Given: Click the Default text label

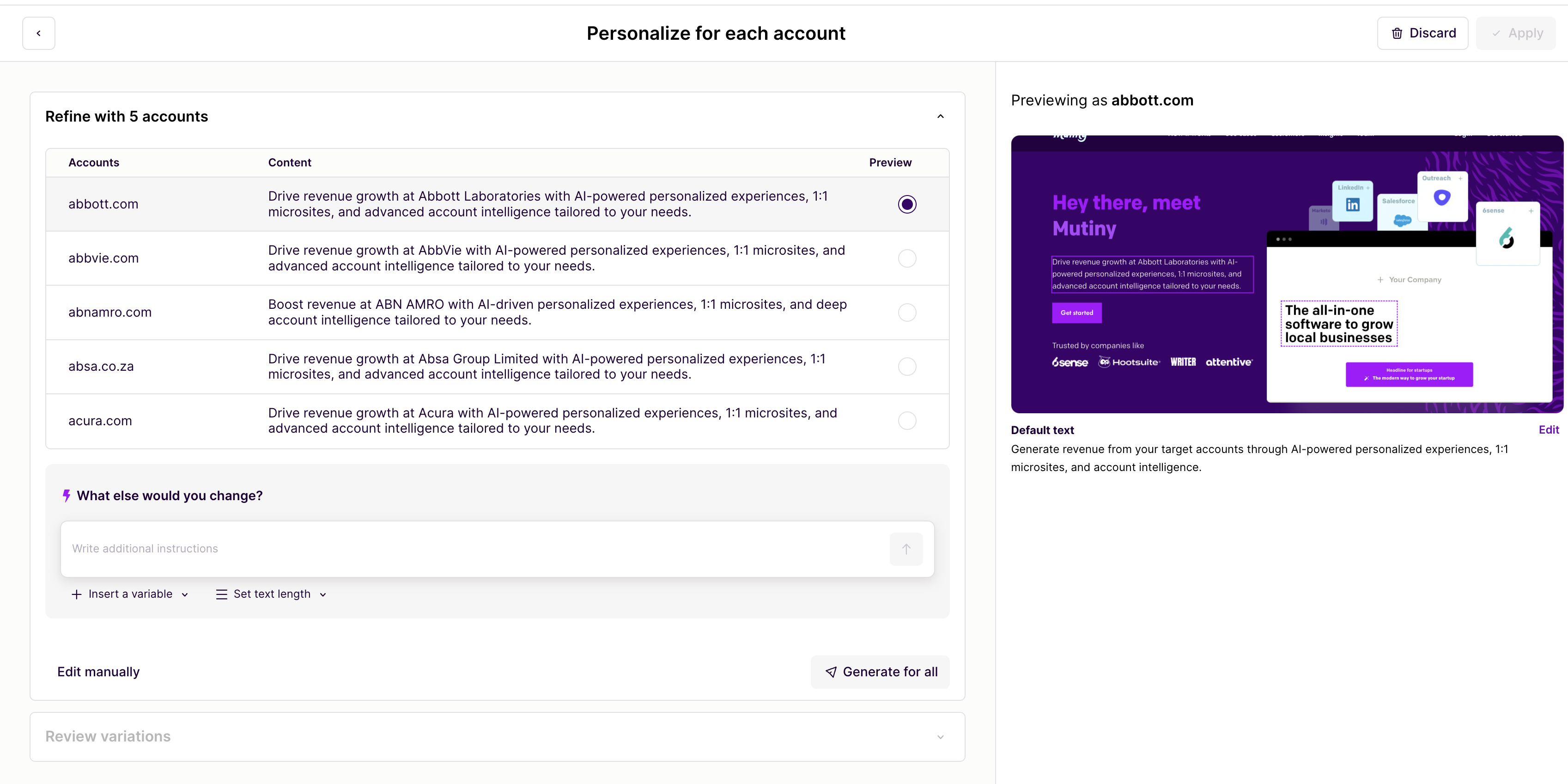Looking at the screenshot, I should (1042, 430).
